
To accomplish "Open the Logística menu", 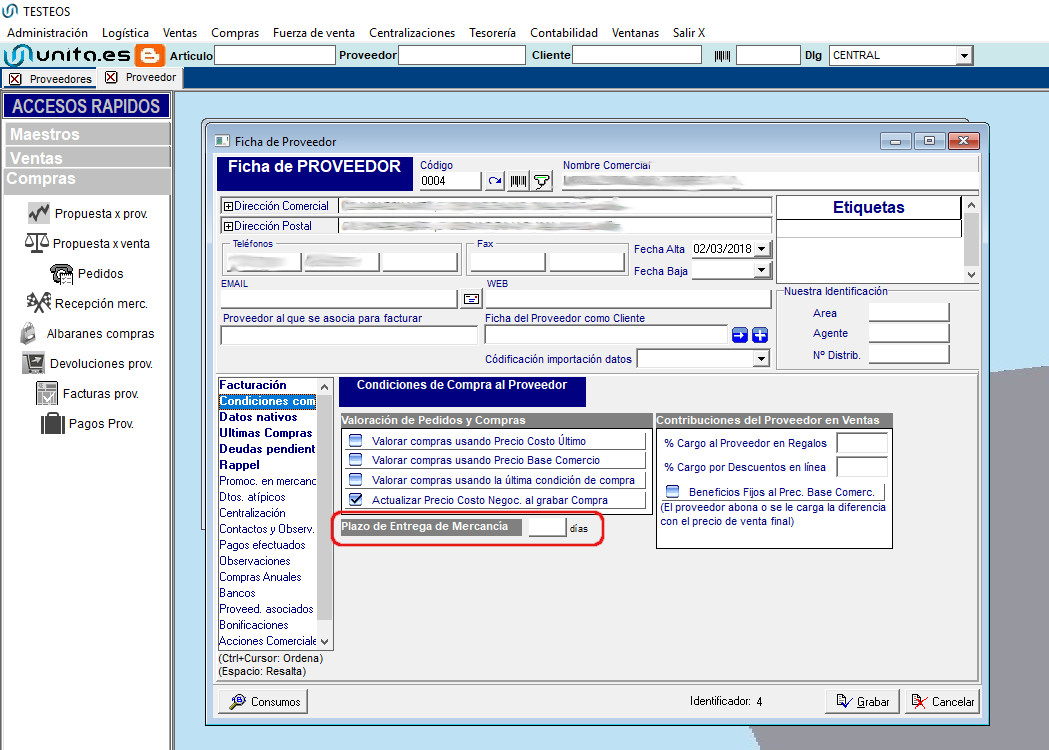I will [x=125, y=33].
